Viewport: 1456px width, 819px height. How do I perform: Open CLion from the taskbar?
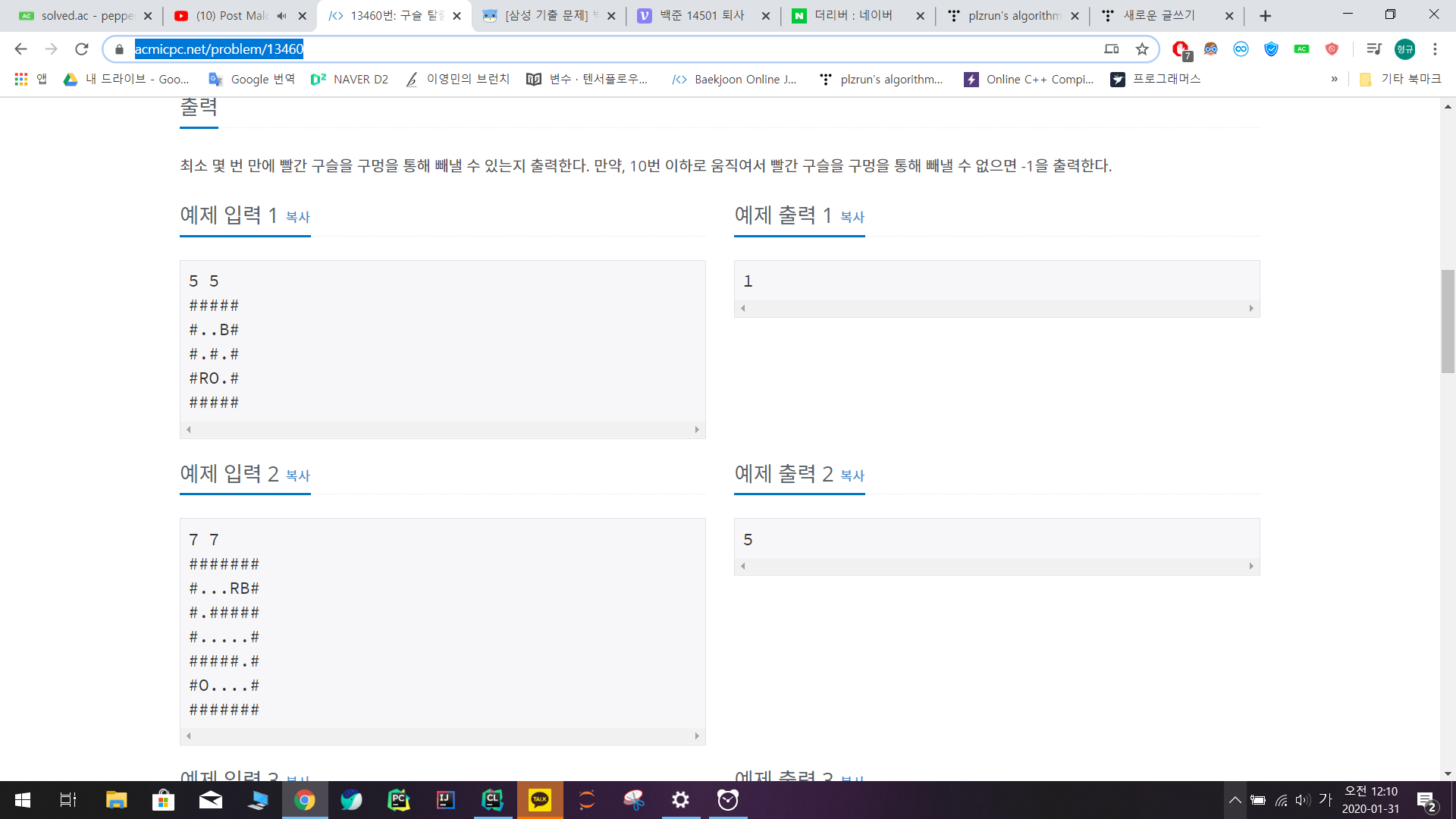click(492, 800)
